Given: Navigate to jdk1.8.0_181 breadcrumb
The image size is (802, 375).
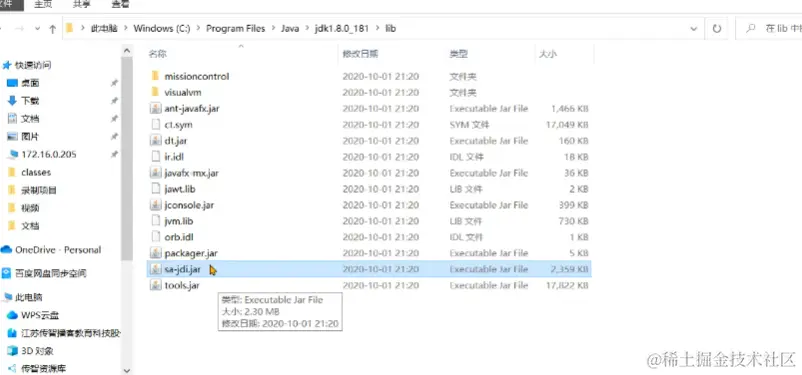Looking at the screenshot, I should pos(341,29).
